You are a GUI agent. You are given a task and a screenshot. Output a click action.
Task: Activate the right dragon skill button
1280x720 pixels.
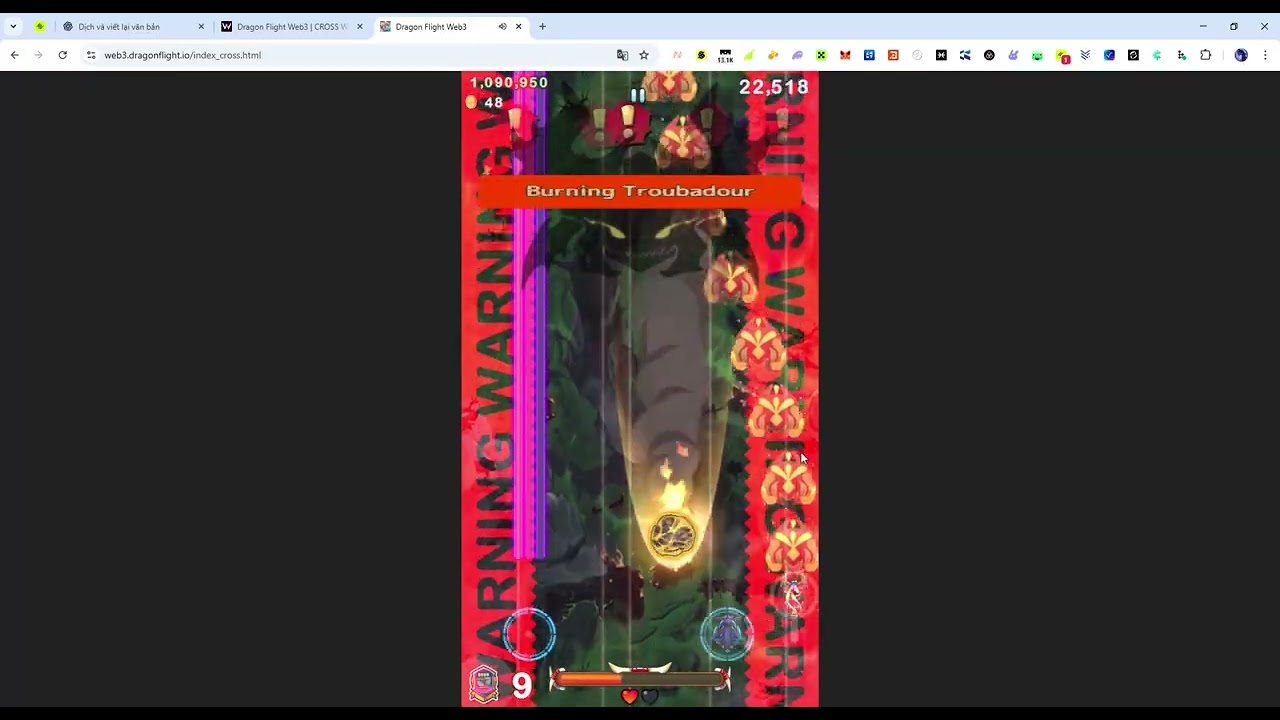pos(727,633)
